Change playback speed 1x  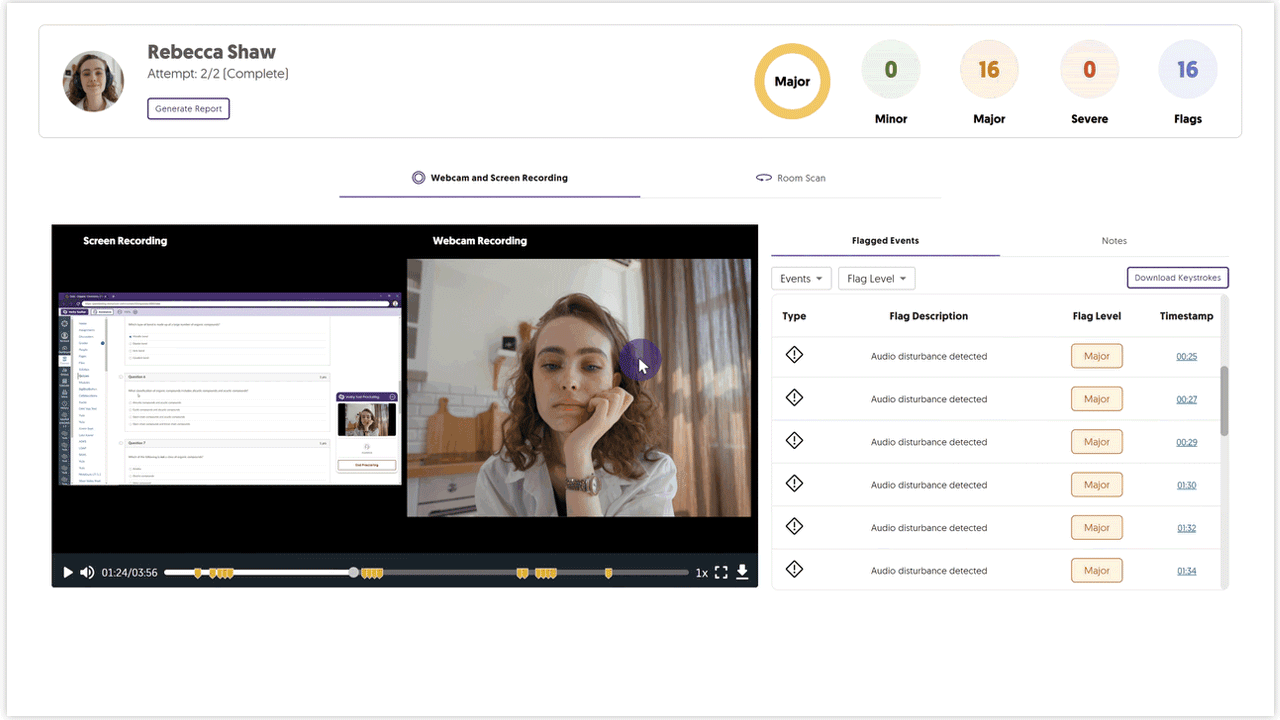(x=702, y=573)
